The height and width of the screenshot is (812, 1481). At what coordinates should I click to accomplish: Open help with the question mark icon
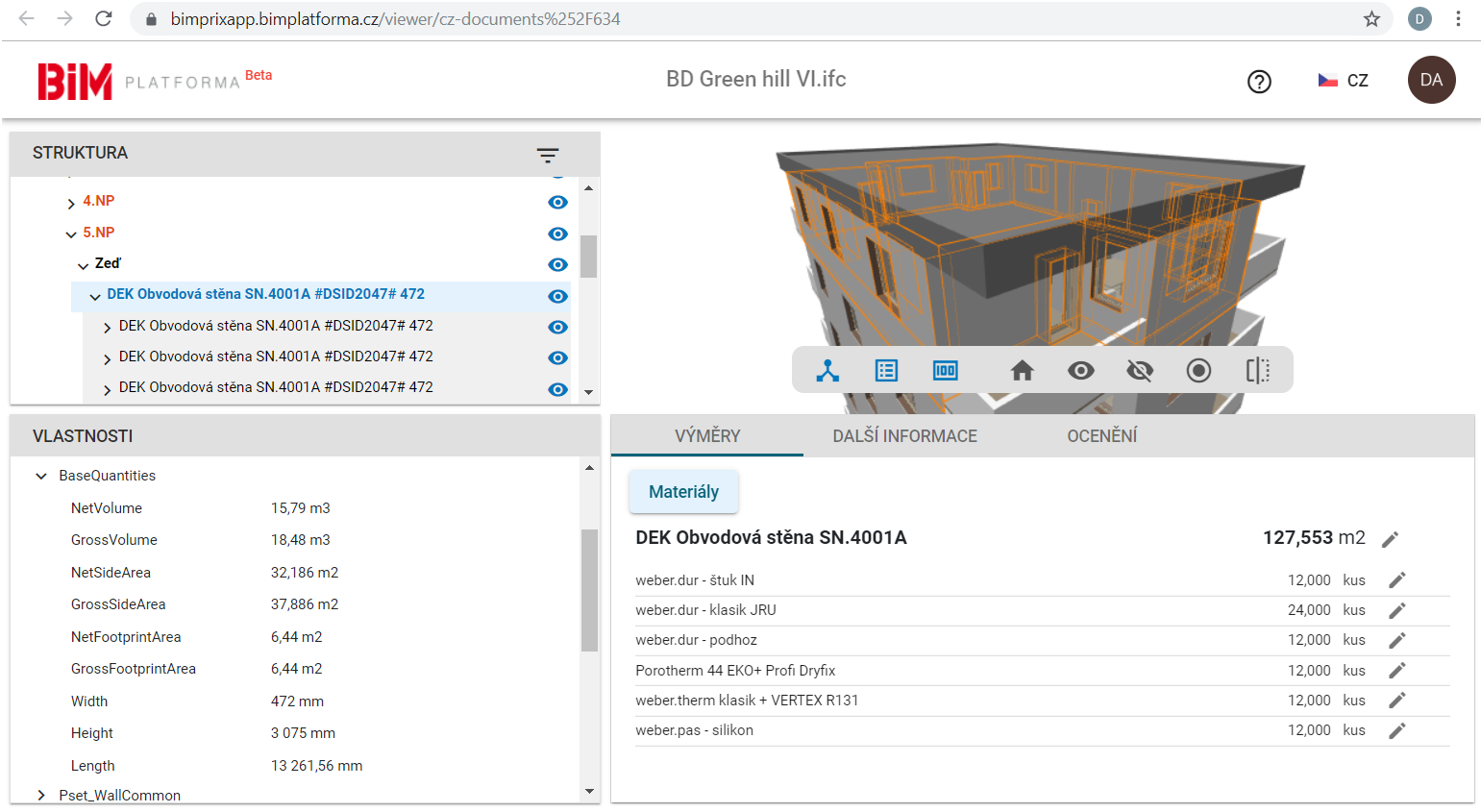coord(1259,82)
